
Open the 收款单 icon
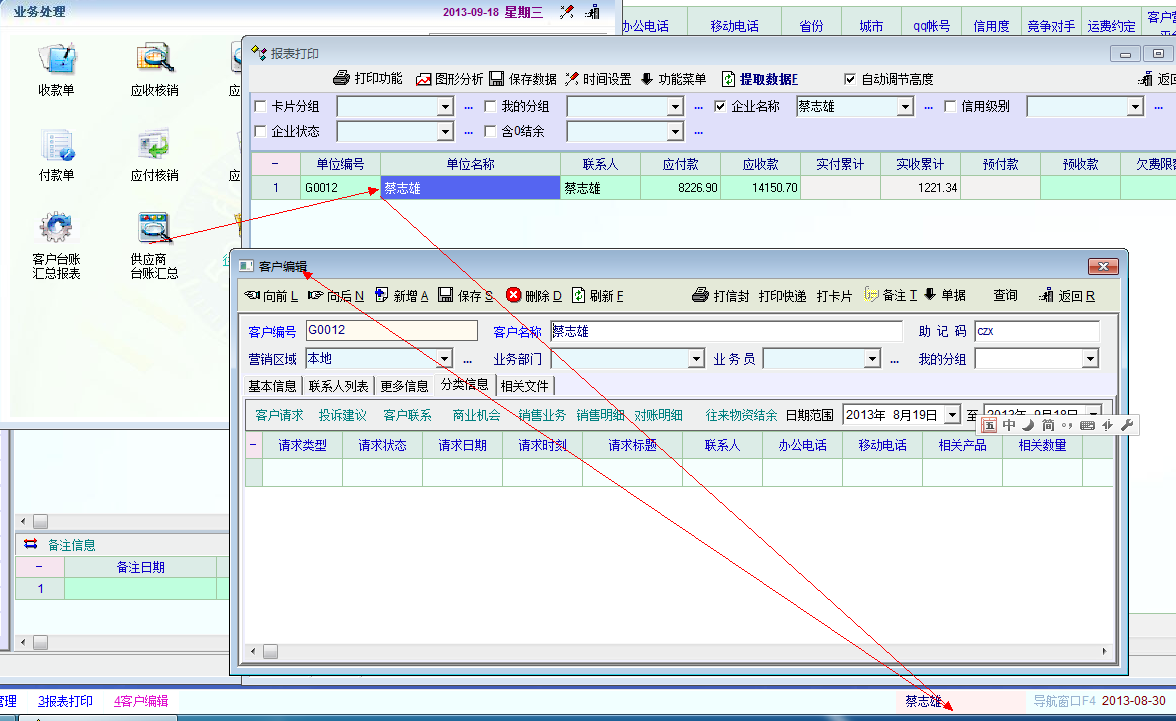pos(57,62)
